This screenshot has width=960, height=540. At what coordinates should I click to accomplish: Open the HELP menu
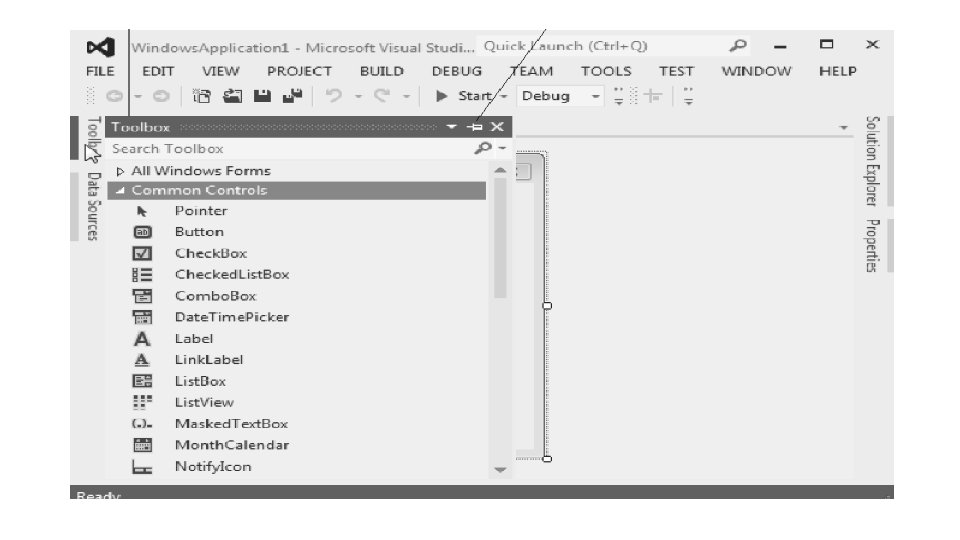[838, 71]
